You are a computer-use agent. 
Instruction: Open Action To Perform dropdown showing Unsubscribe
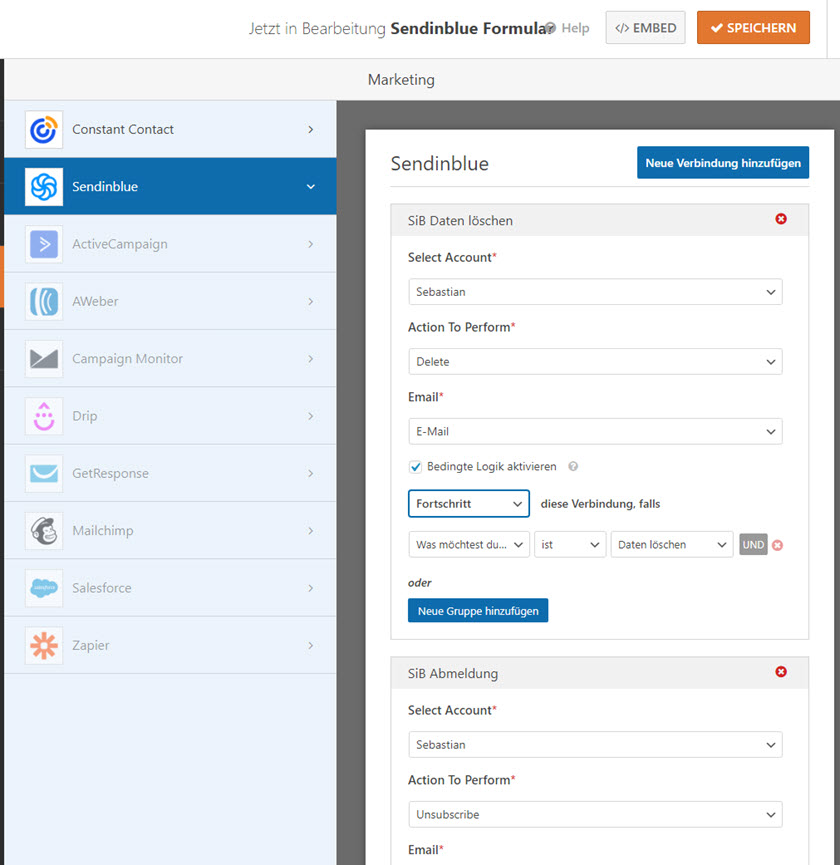[595, 815]
